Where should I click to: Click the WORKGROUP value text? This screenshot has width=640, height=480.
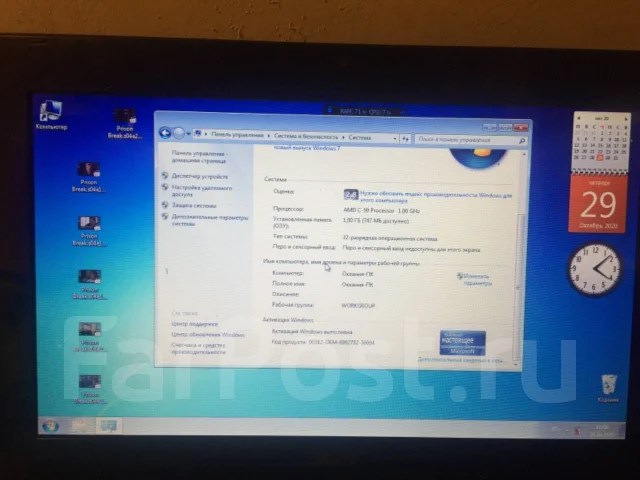click(358, 305)
